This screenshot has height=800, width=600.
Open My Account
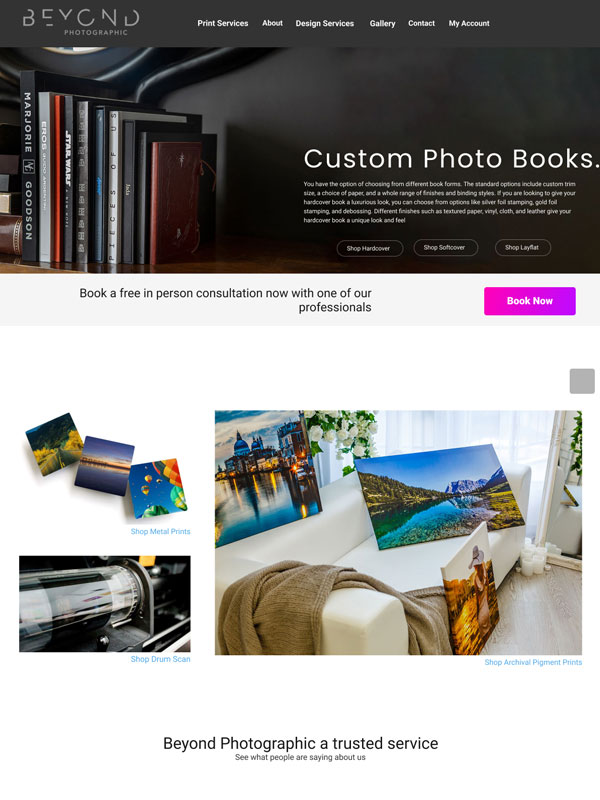tap(469, 23)
